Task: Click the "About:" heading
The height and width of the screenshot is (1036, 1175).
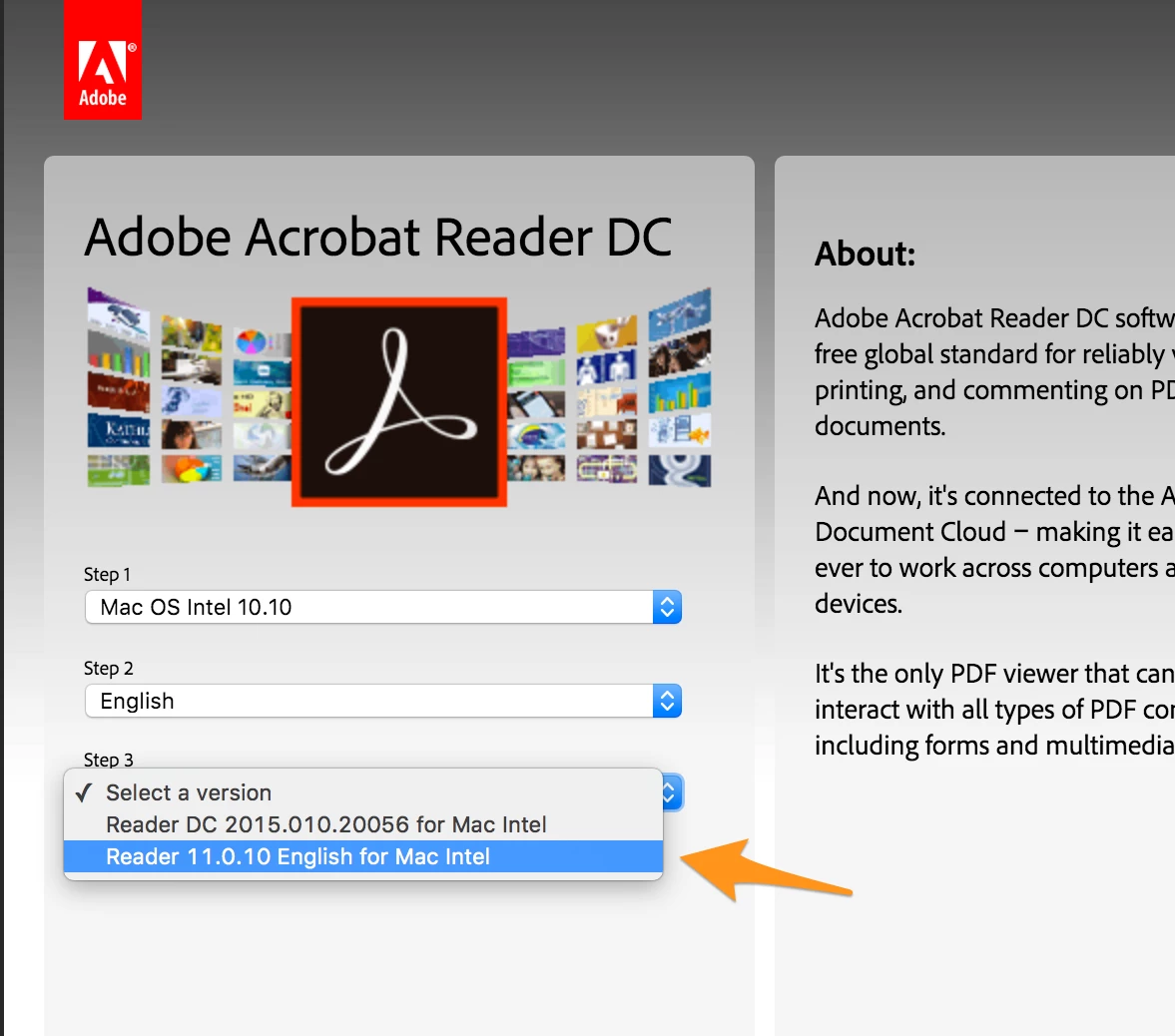Action: [865, 254]
